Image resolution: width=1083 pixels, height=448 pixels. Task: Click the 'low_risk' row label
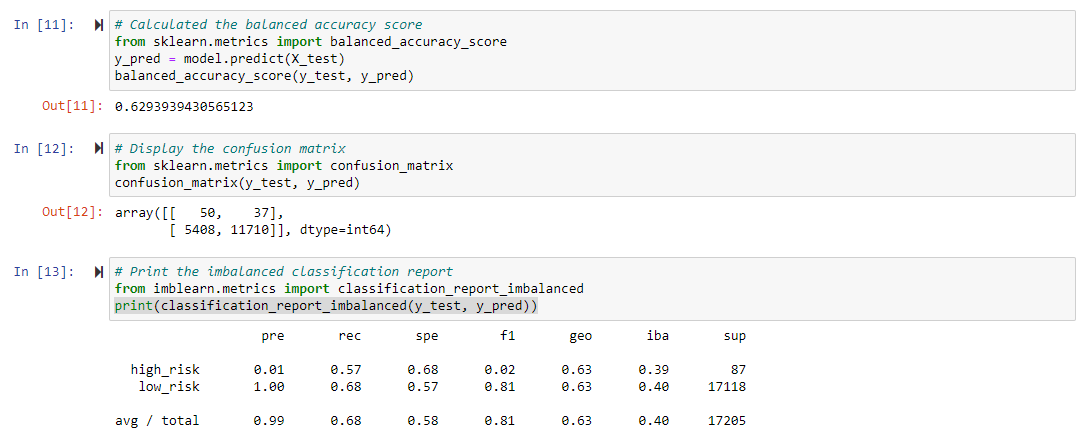coord(169,387)
